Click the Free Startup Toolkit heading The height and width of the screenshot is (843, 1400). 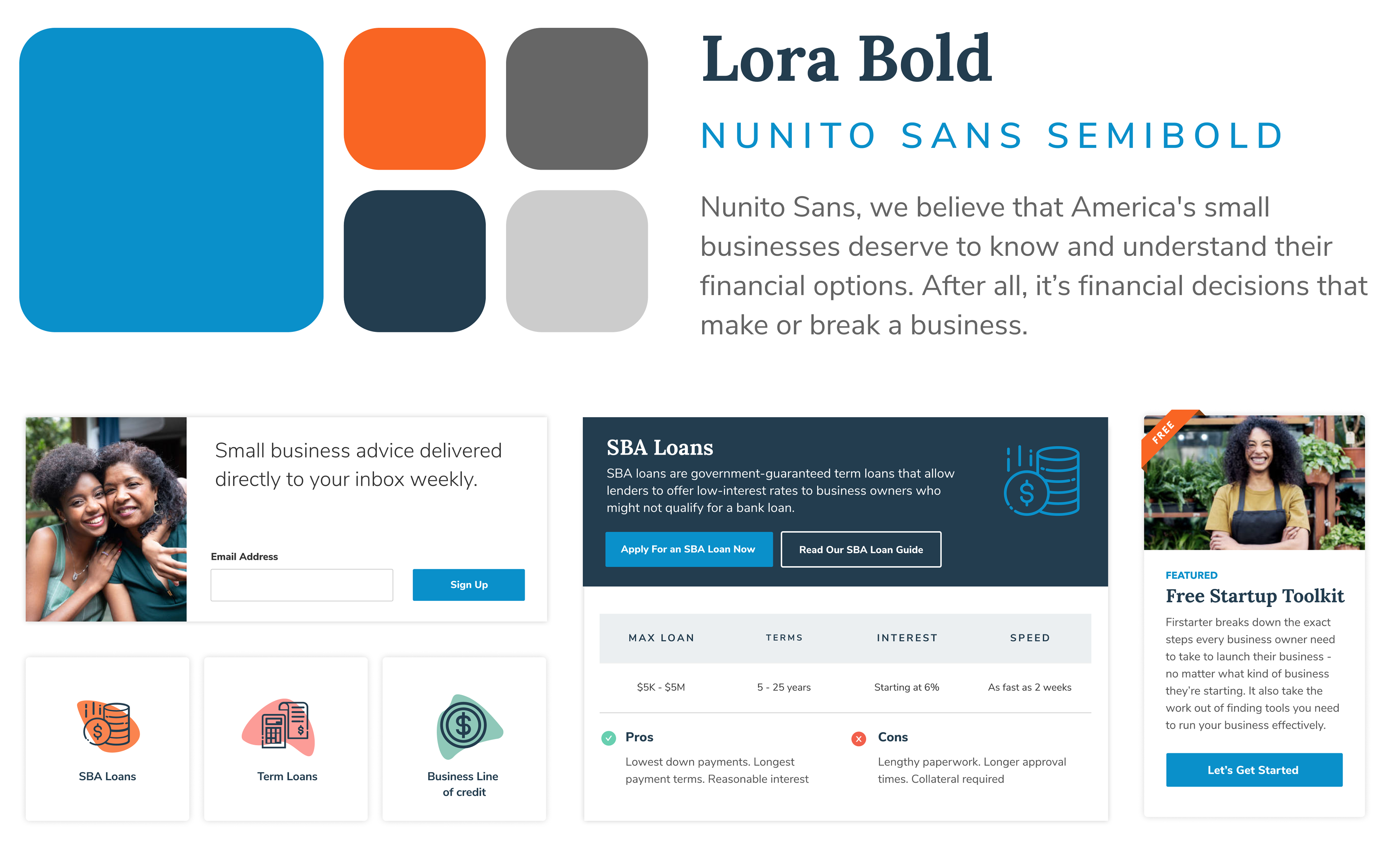[1254, 596]
